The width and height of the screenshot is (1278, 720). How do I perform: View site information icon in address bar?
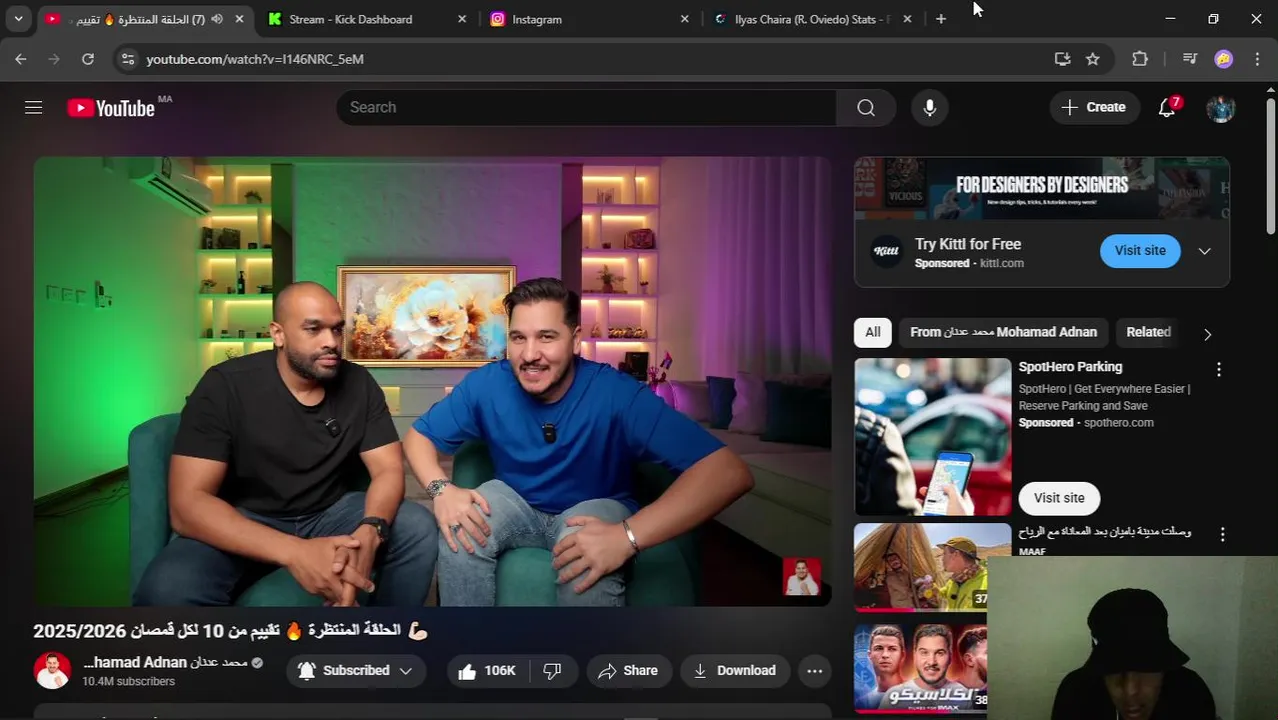pyautogui.click(x=127, y=59)
